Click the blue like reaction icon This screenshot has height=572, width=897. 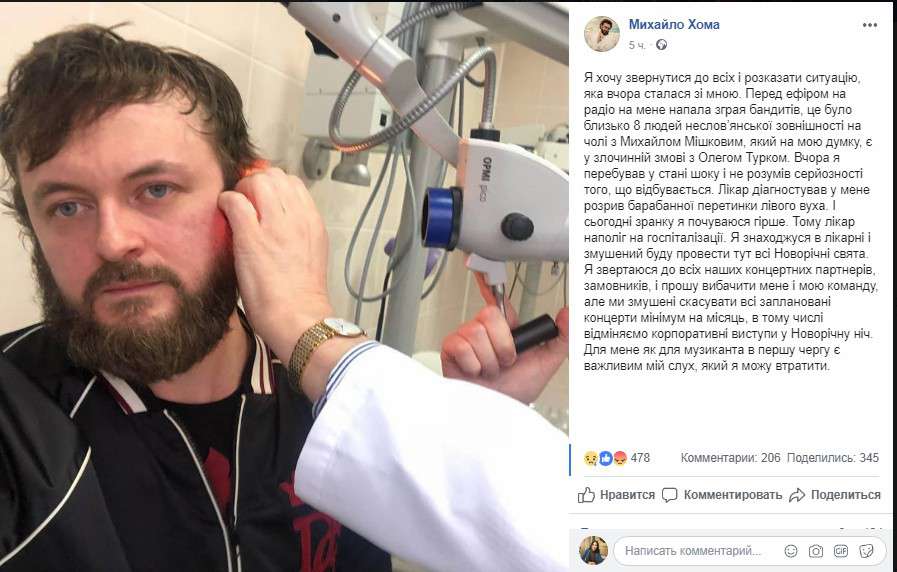coord(605,458)
